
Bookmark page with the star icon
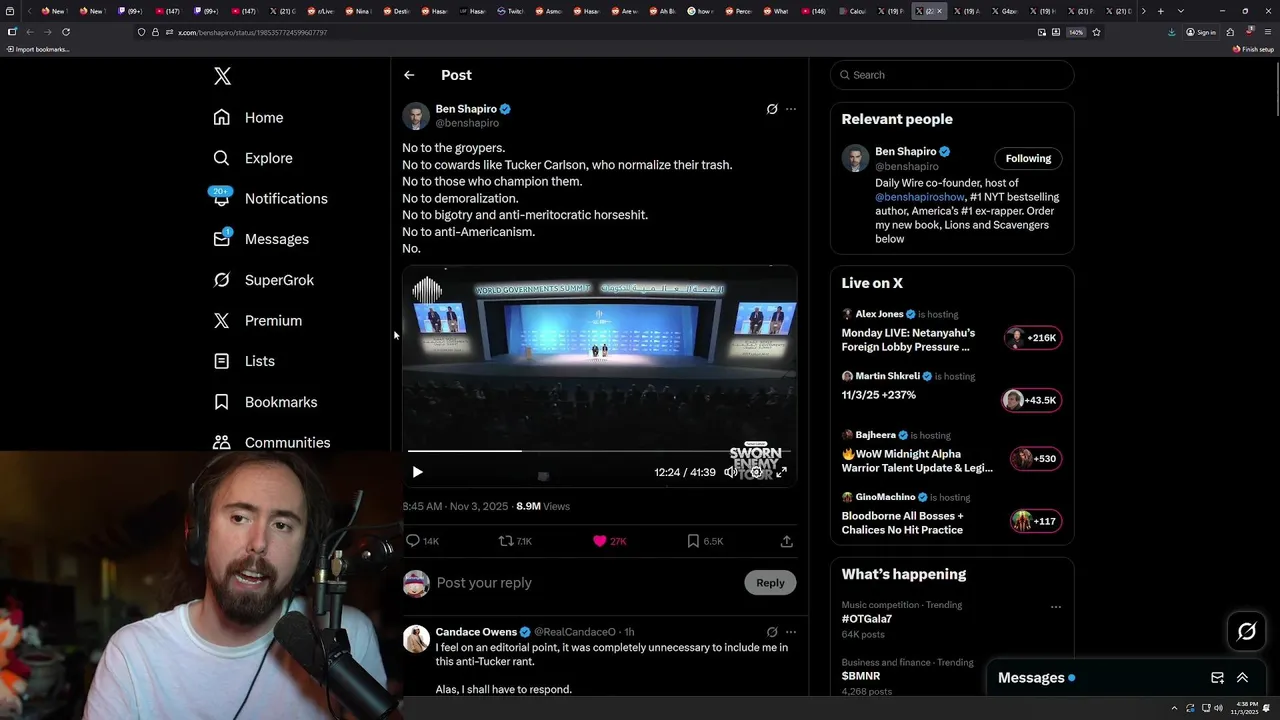(1096, 32)
